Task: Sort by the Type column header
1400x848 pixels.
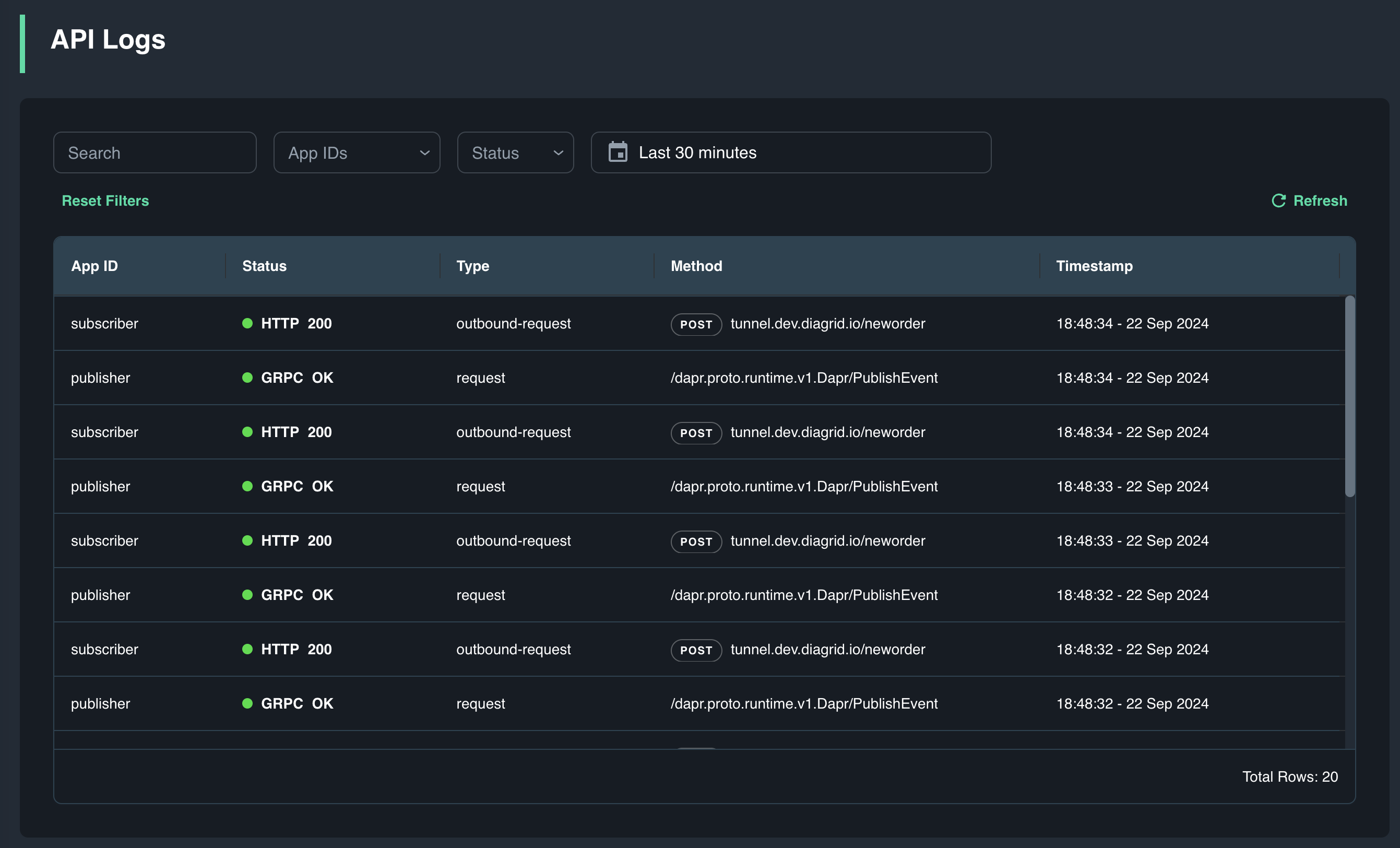Action: point(472,265)
